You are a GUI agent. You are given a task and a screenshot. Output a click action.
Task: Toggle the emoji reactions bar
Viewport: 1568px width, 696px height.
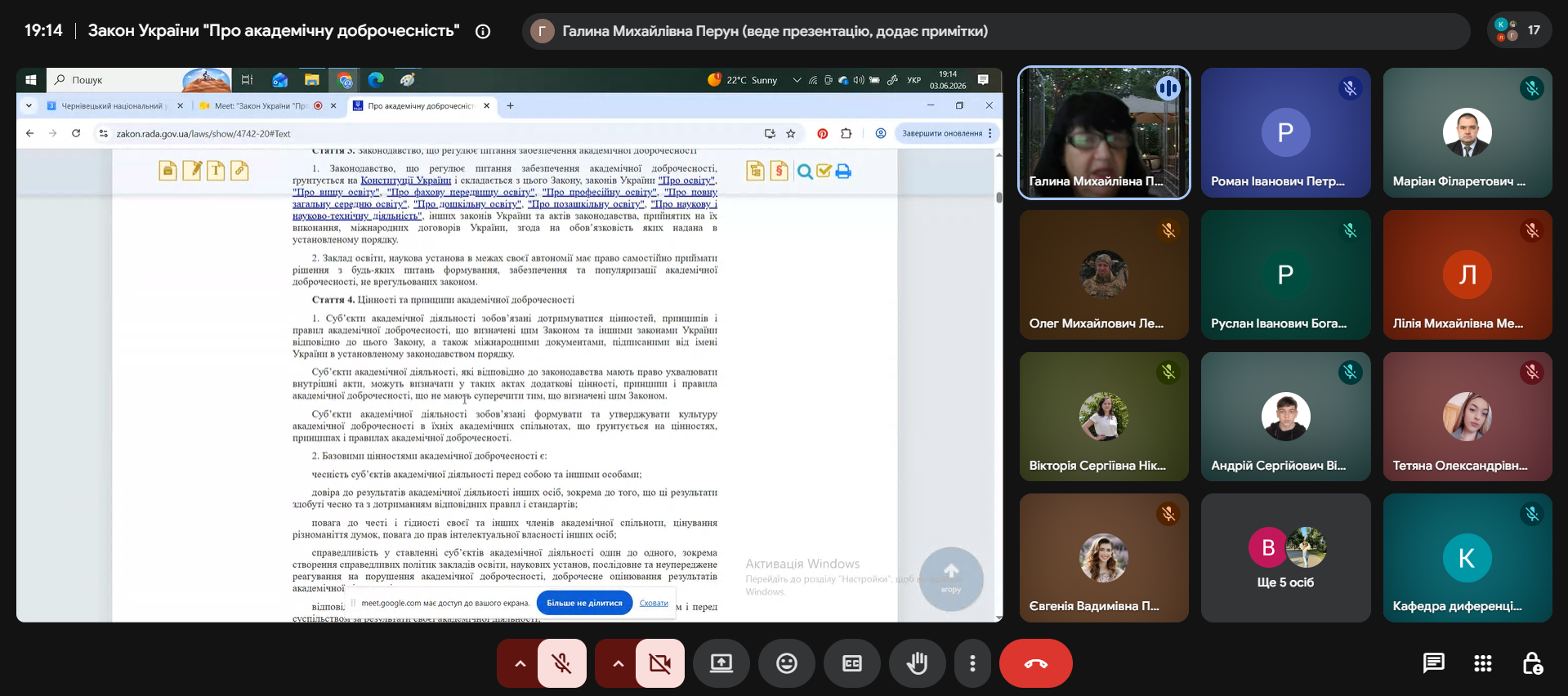[787, 663]
